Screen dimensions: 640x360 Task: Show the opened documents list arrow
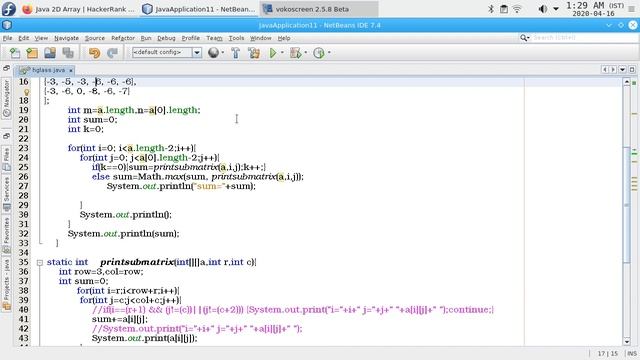click(x=622, y=70)
